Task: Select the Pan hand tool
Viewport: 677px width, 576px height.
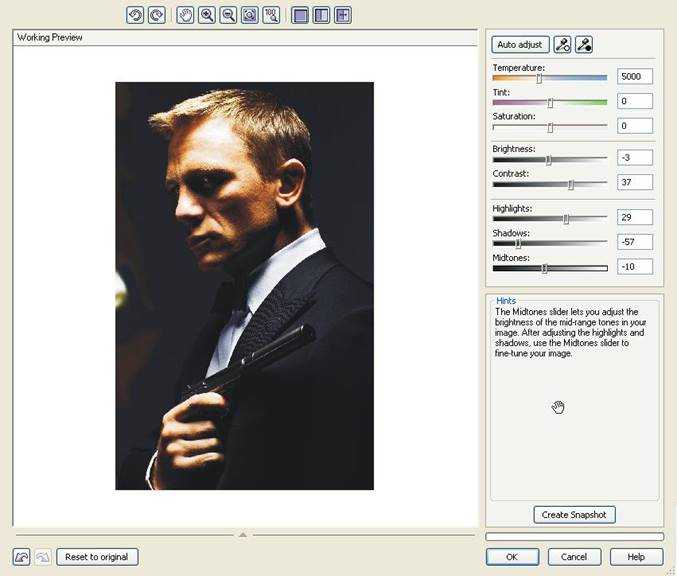Action: (186, 16)
